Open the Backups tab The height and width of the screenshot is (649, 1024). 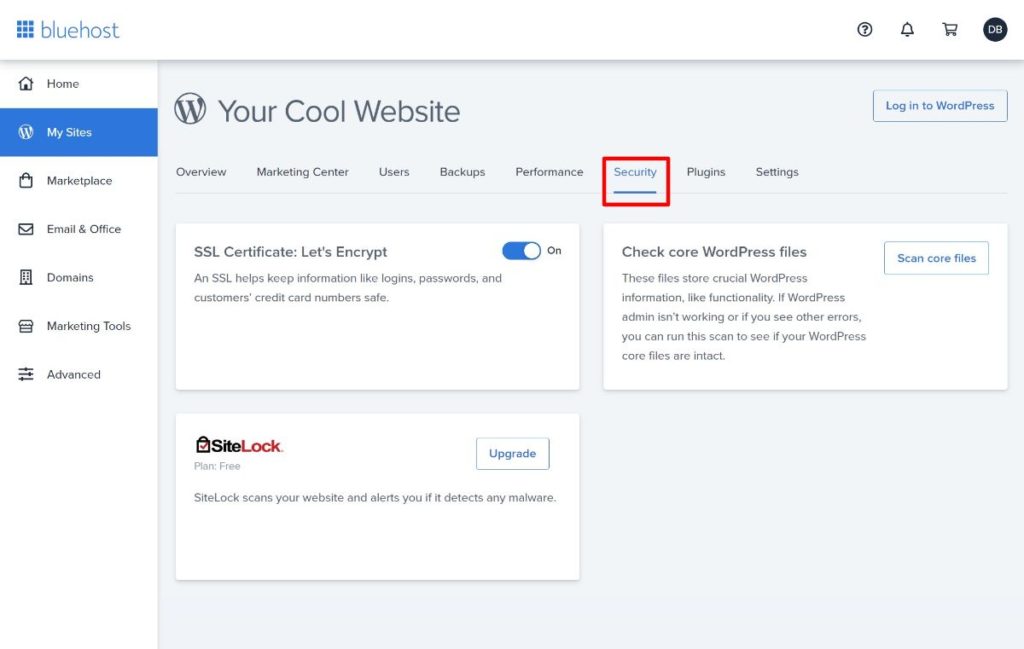click(x=462, y=172)
